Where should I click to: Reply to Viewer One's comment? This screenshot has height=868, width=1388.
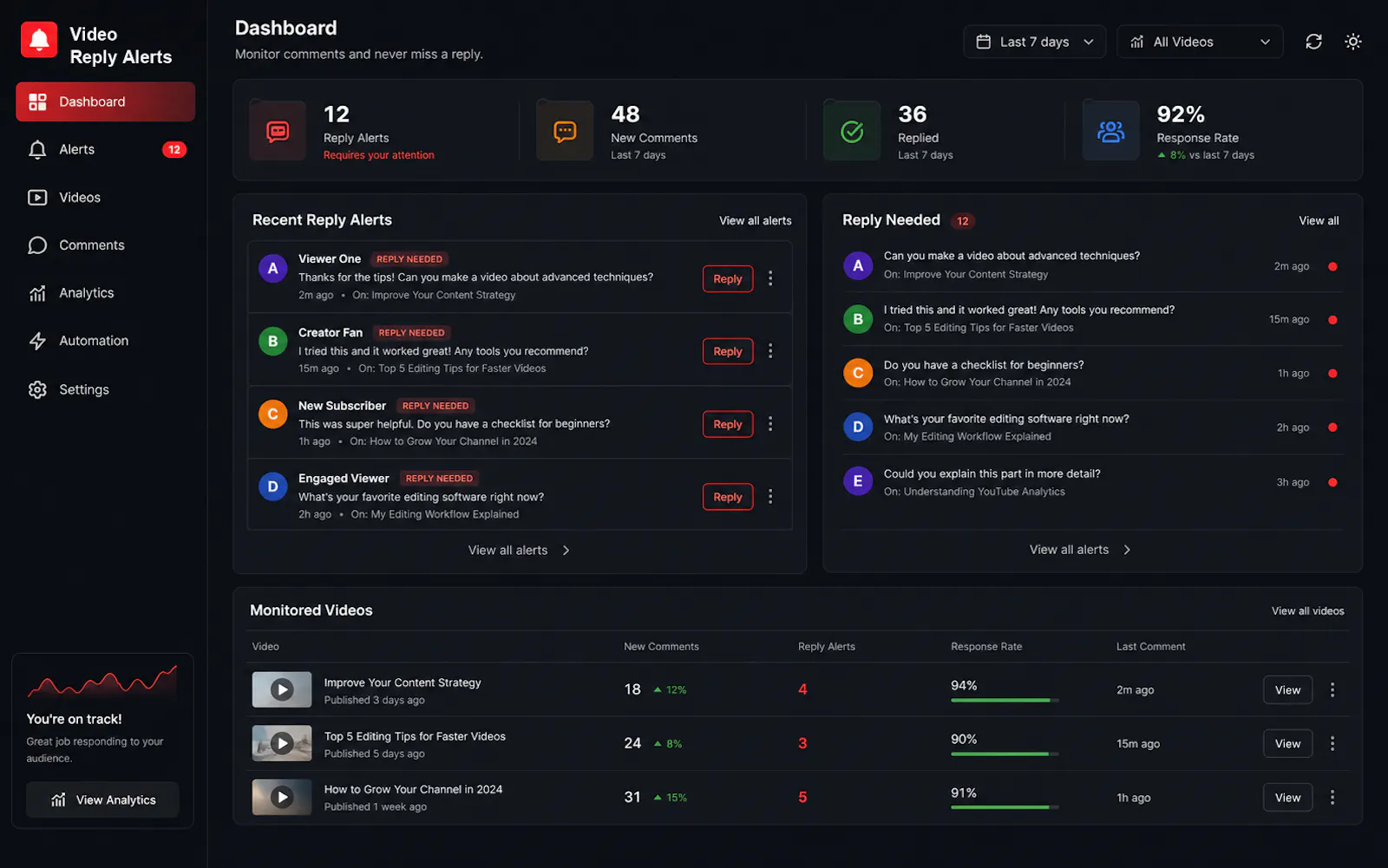728,278
